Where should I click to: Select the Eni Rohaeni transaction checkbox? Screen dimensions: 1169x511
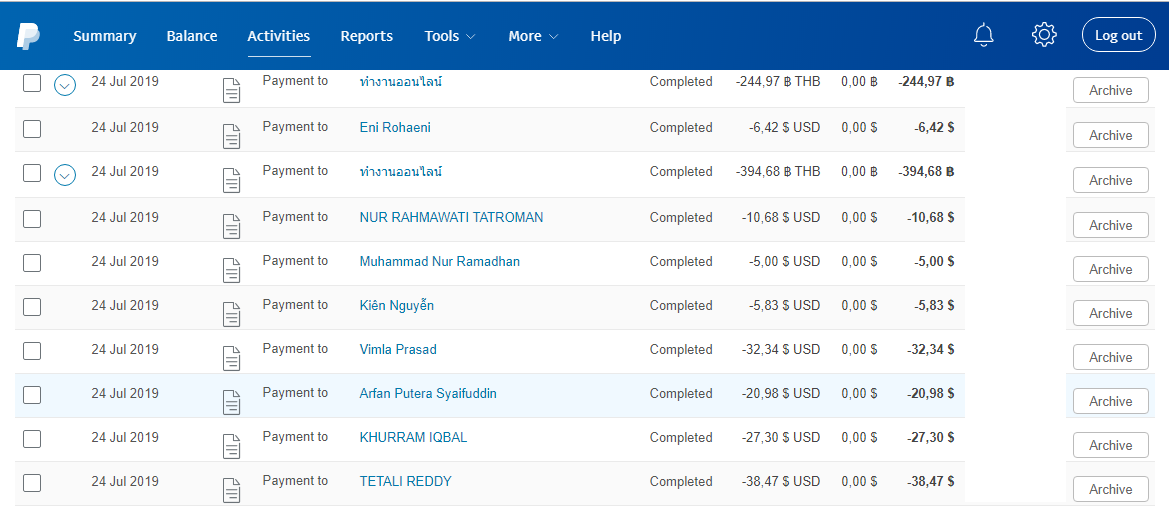coord(32,129)
